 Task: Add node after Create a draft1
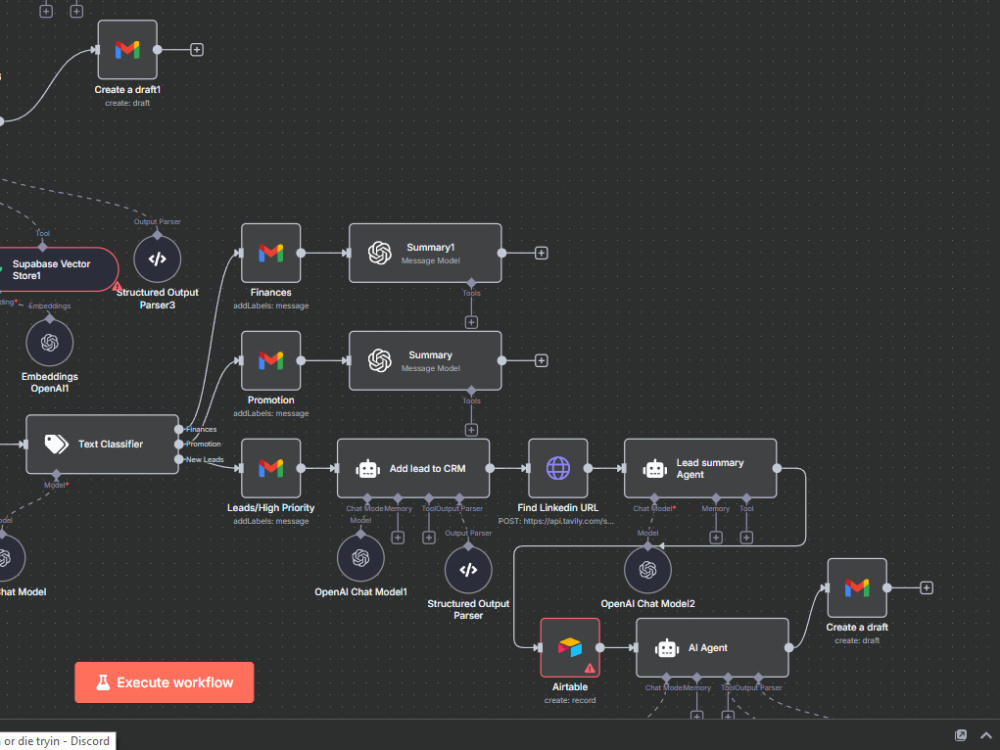point(197,50)
